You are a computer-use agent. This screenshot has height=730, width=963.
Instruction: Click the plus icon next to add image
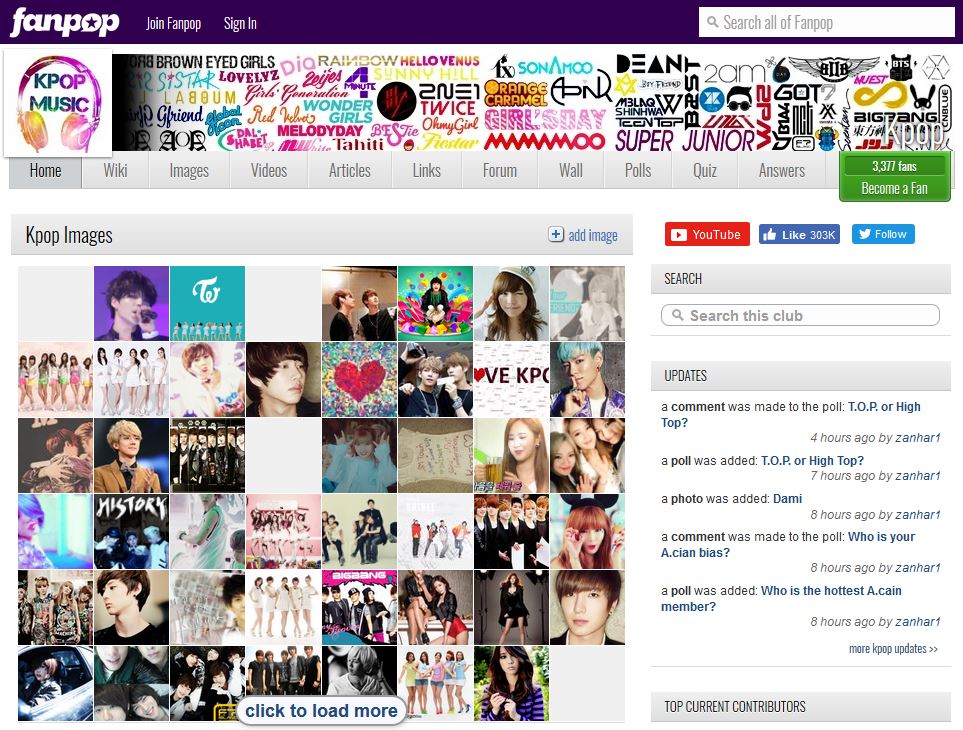point(556,235)
